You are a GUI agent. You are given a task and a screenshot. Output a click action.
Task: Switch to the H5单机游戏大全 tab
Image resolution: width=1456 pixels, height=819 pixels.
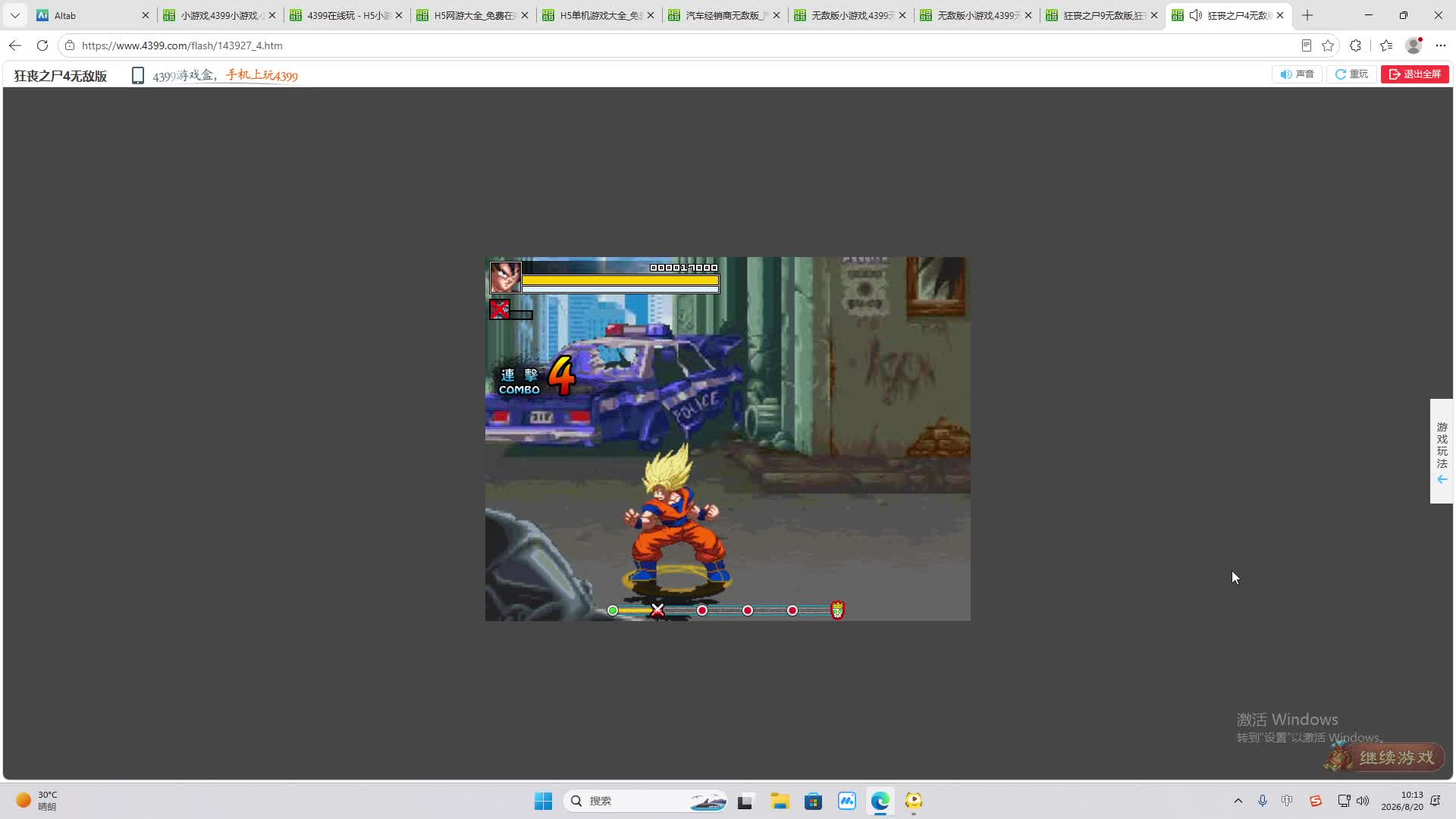(598, 15)
